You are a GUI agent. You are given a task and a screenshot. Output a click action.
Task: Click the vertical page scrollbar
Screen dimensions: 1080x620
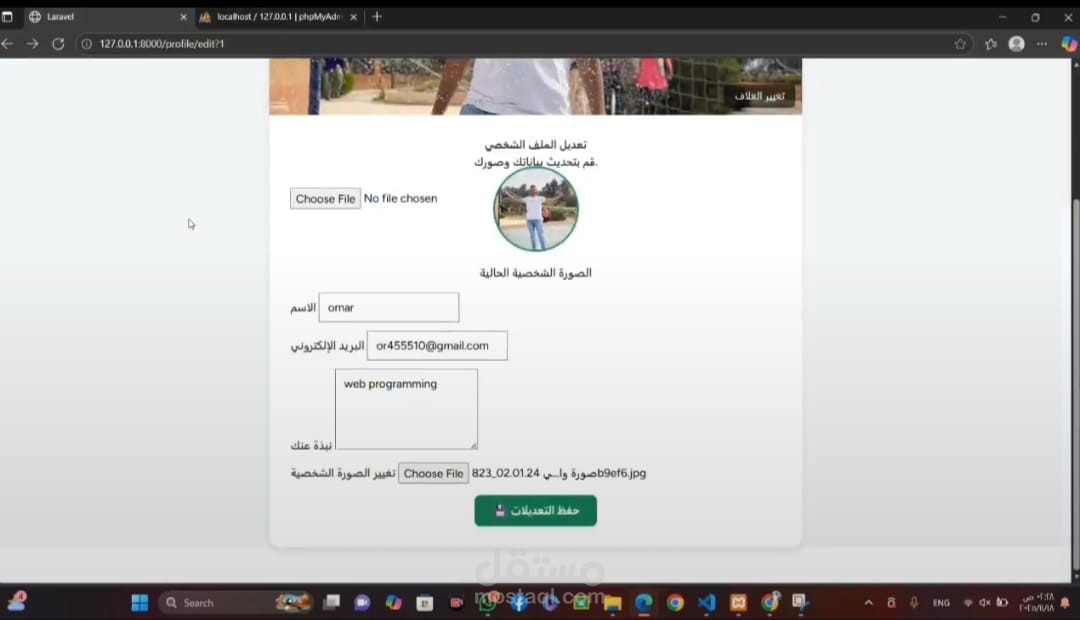(x=1075, y=383)
